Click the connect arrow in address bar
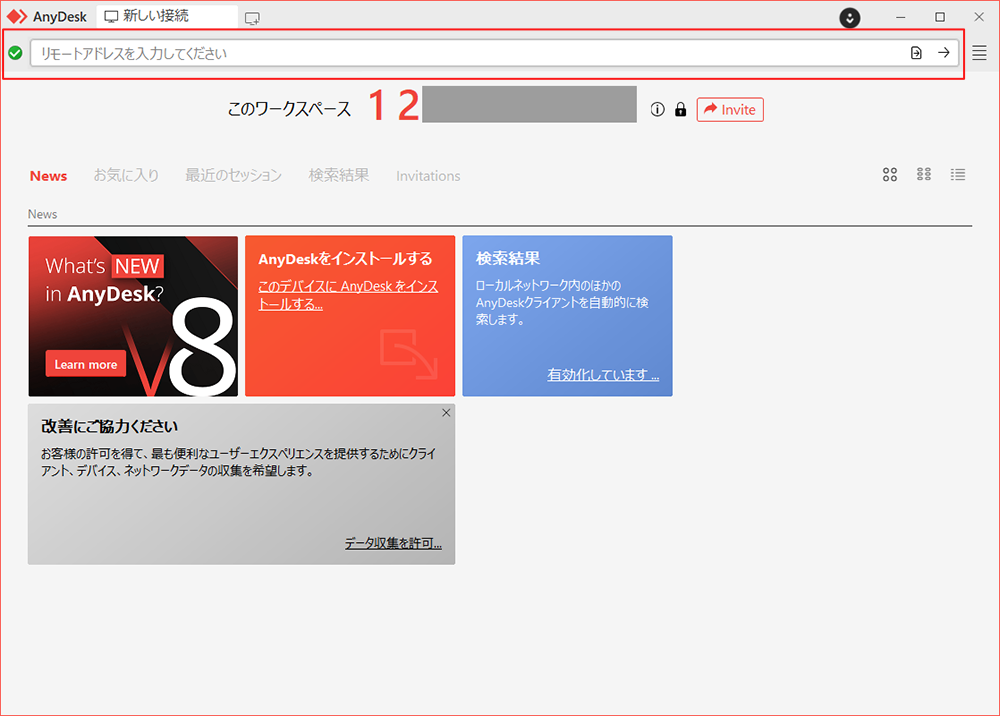The image size is (1000, 716). (943, 53)
